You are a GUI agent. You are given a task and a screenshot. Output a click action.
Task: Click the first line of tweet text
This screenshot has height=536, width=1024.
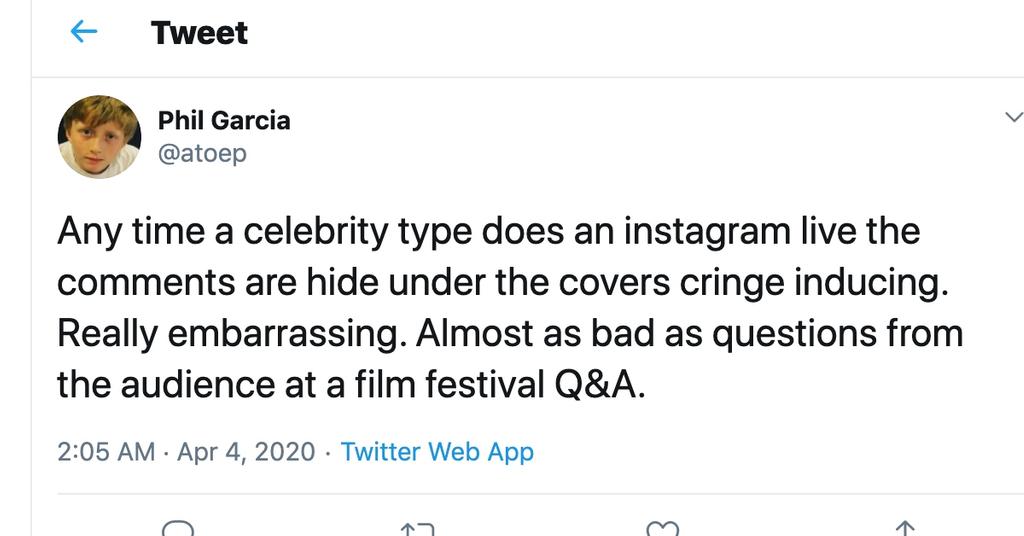[488, 232]
